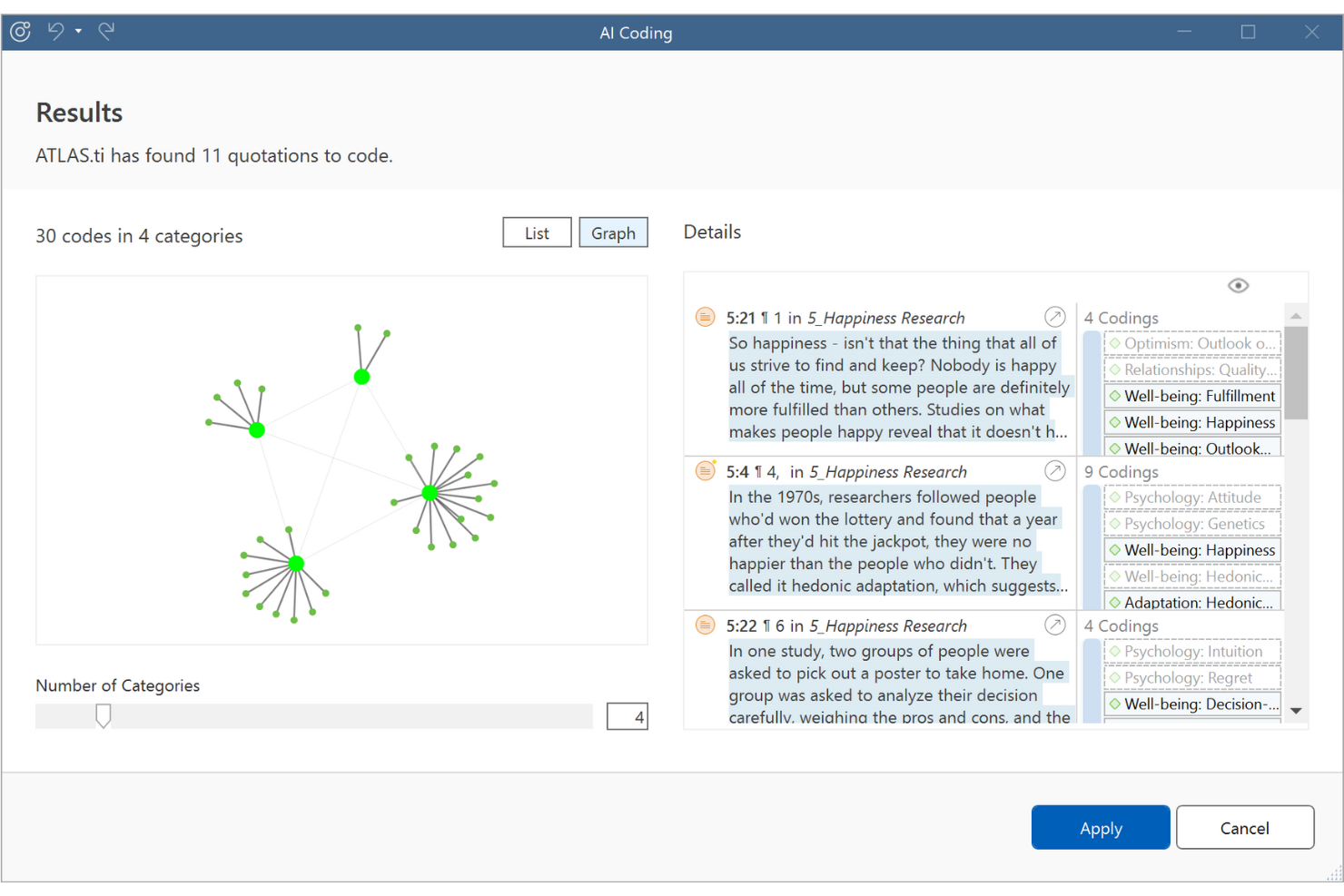Click the ATLAS.ti logo in the title bar
1344x896 pixels.
(x=20, y=32)
